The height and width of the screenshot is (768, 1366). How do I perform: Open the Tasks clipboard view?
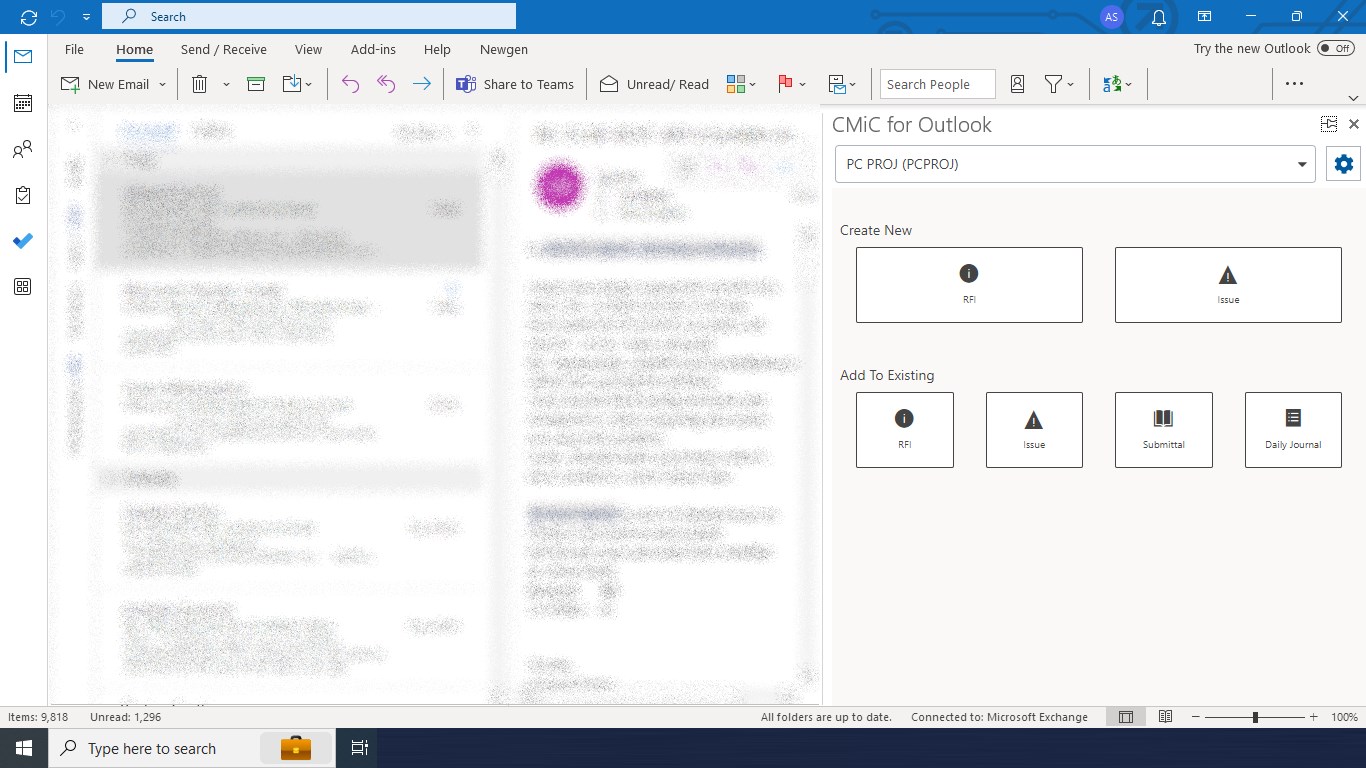click(x=23, y=196)
